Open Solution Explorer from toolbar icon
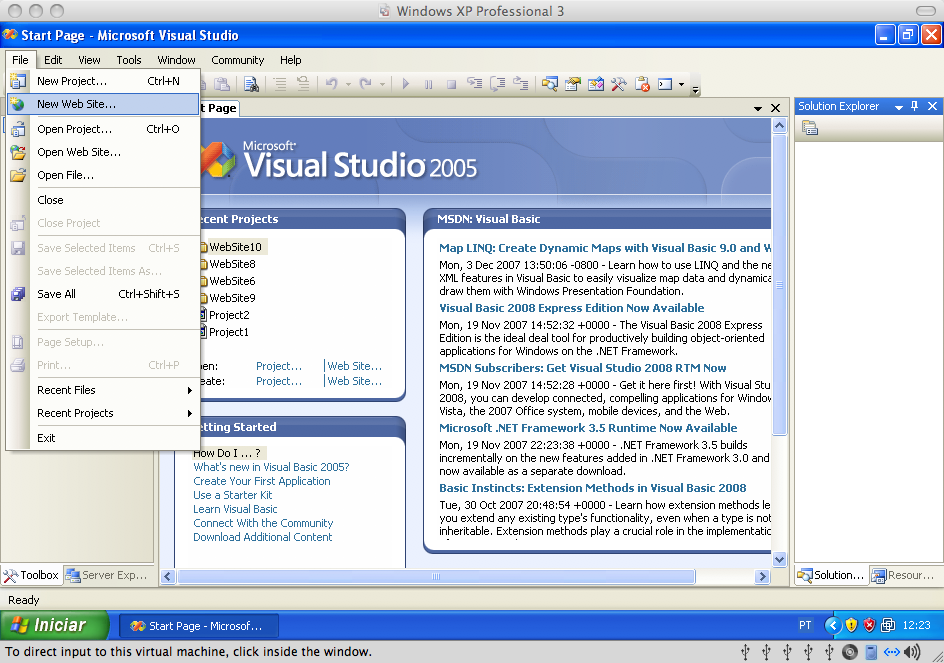944x663 pixels. click(x=549, y=84)
